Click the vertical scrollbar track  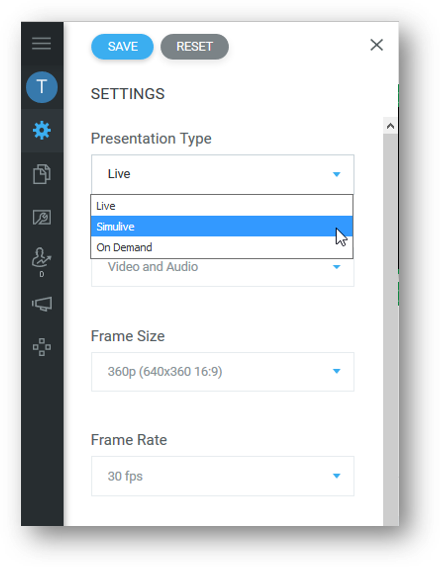390,329
